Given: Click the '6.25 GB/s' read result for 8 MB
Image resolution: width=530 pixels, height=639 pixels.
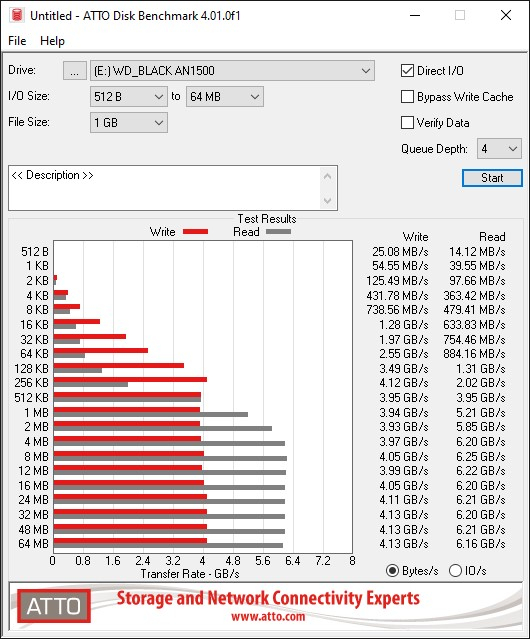Looking at the screenshot, I should (x=481, y=456).
